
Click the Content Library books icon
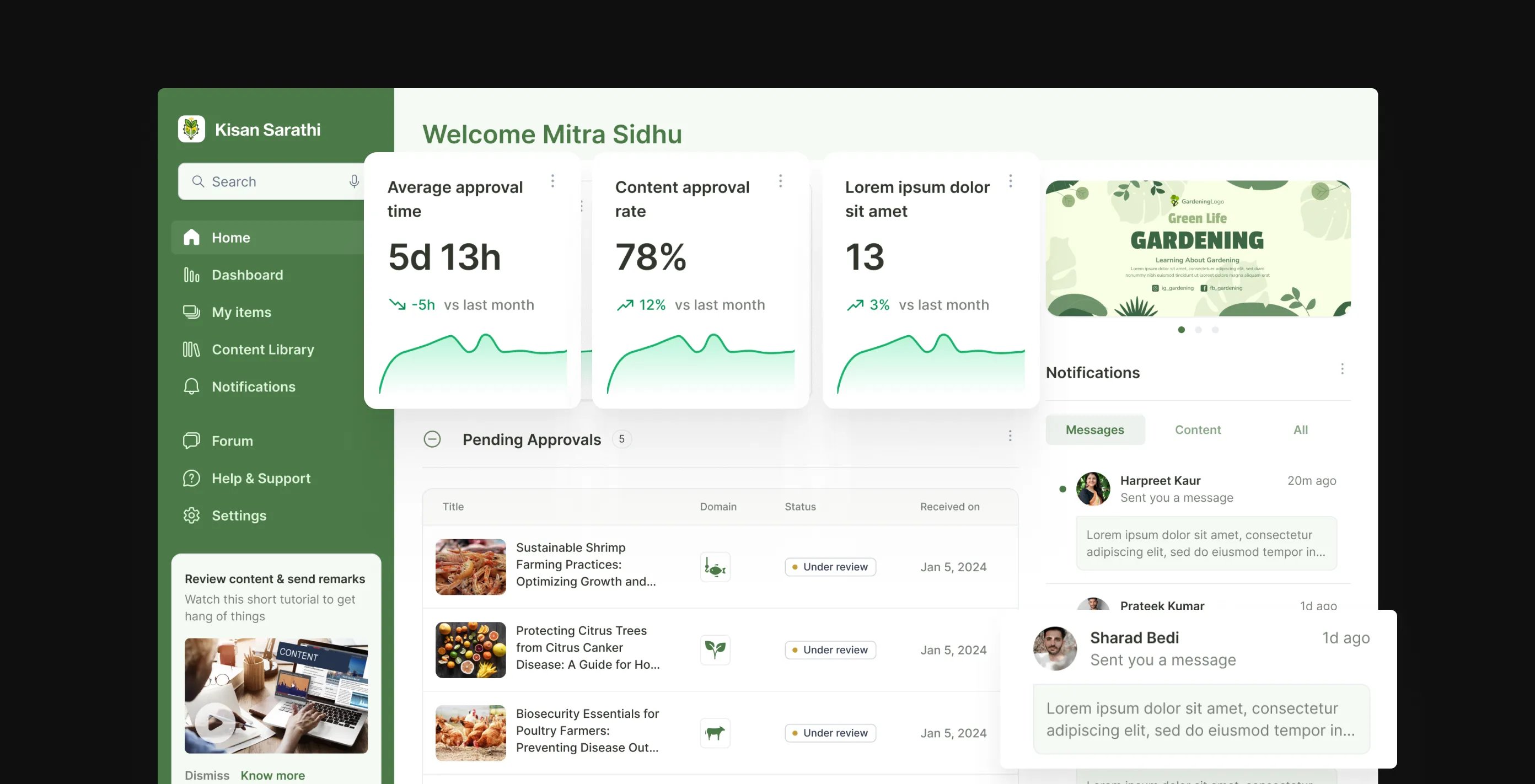pyautogui.click(x=191, y=349)
